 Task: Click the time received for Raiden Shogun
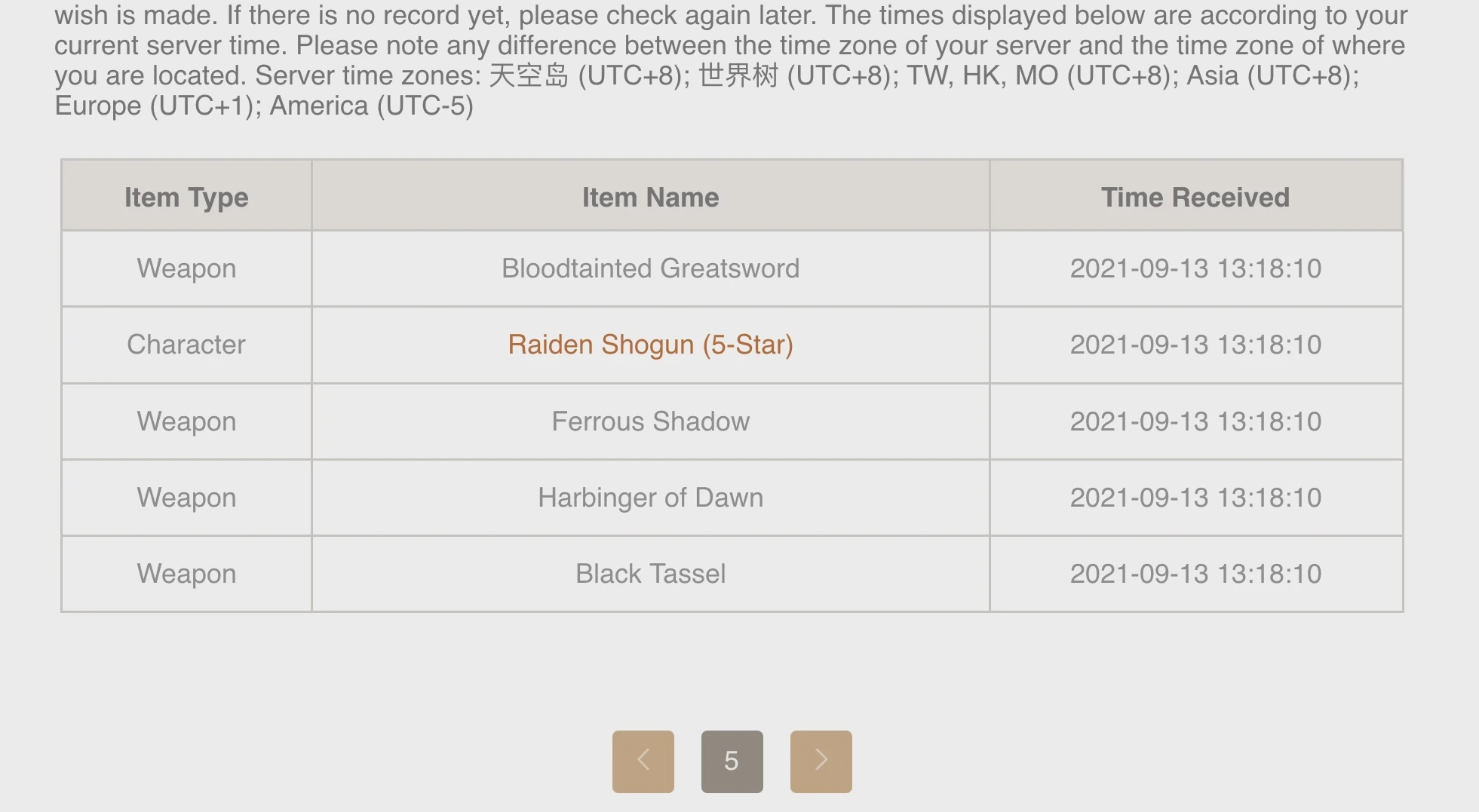[1195, 345]
